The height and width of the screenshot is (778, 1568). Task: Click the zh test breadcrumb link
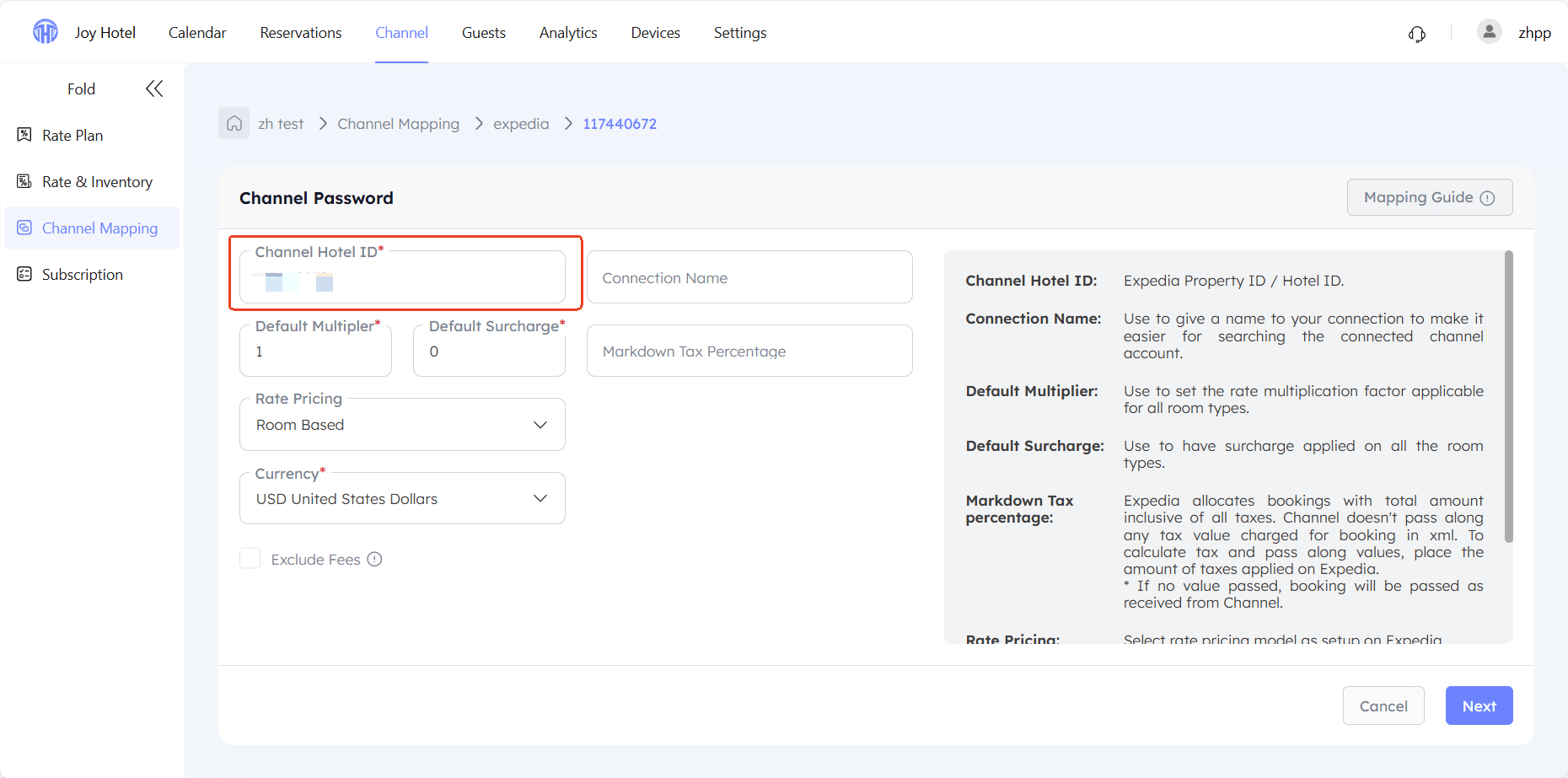click(281, 124)
